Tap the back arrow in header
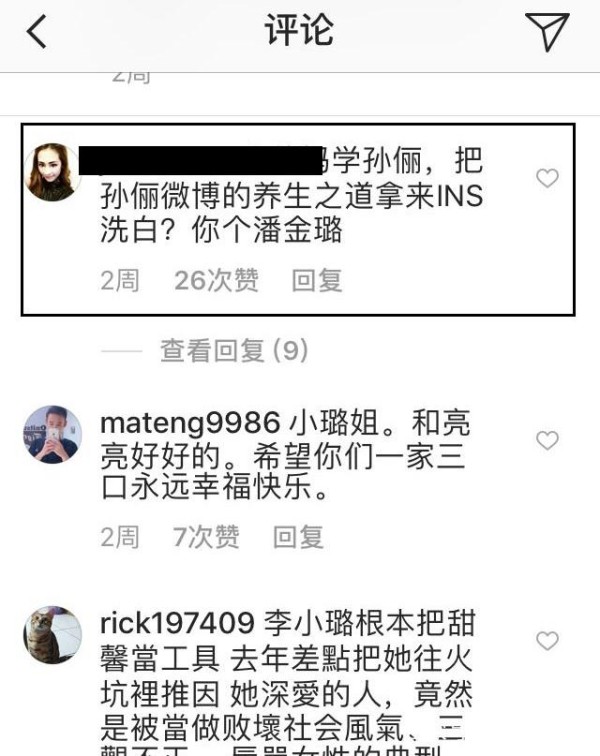 coord(37,31)
